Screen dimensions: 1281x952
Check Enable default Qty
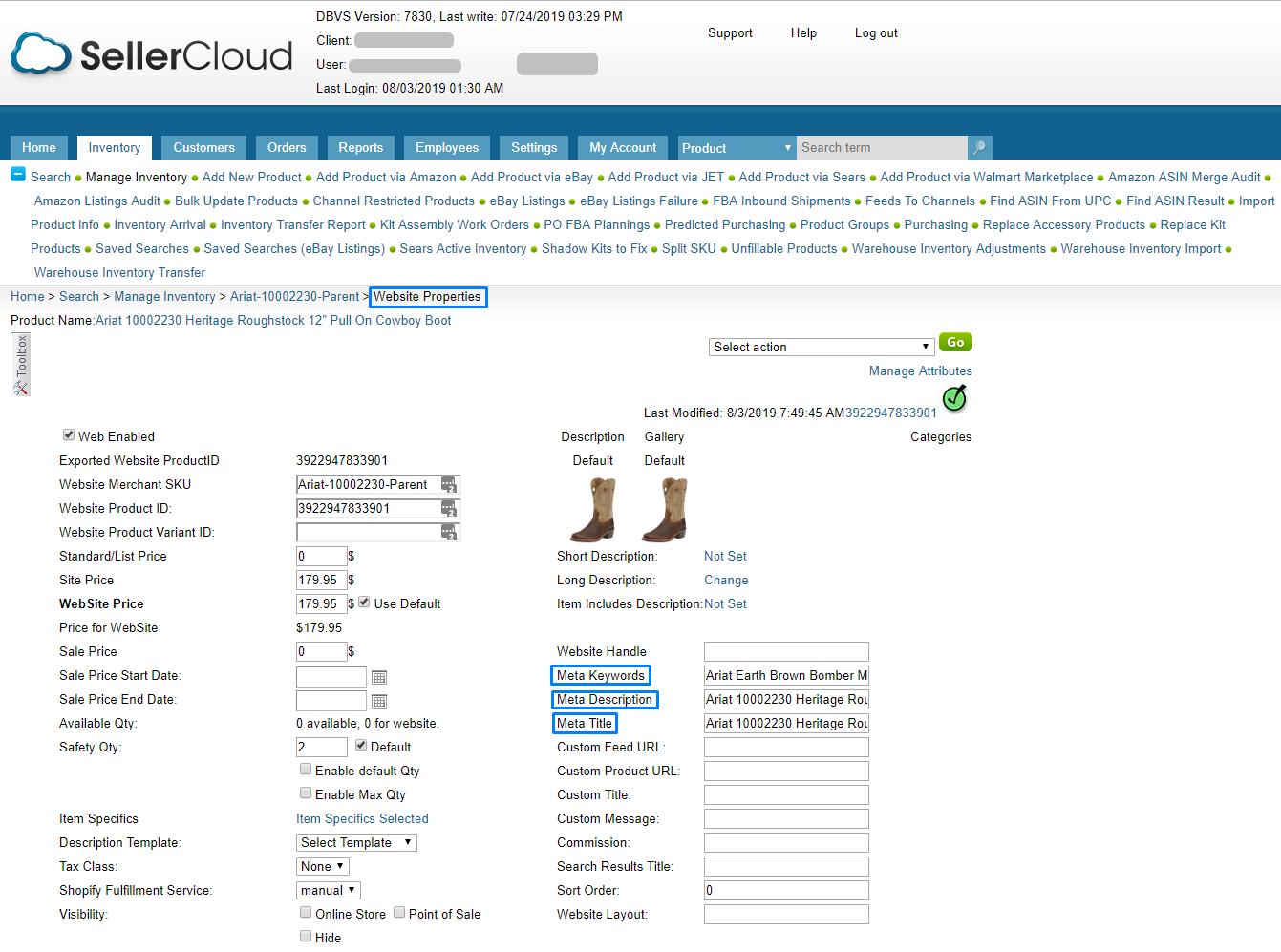(x=306, y=769)
